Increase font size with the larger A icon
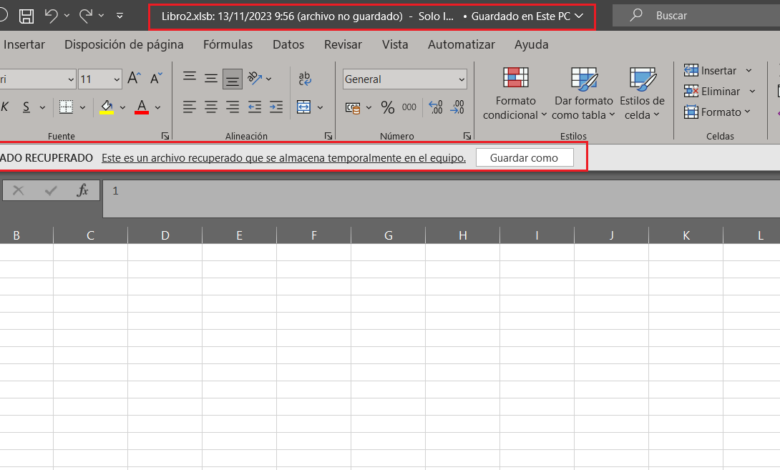Image resolution: width=780 pixels, height=470 pixels. [134, 78]
